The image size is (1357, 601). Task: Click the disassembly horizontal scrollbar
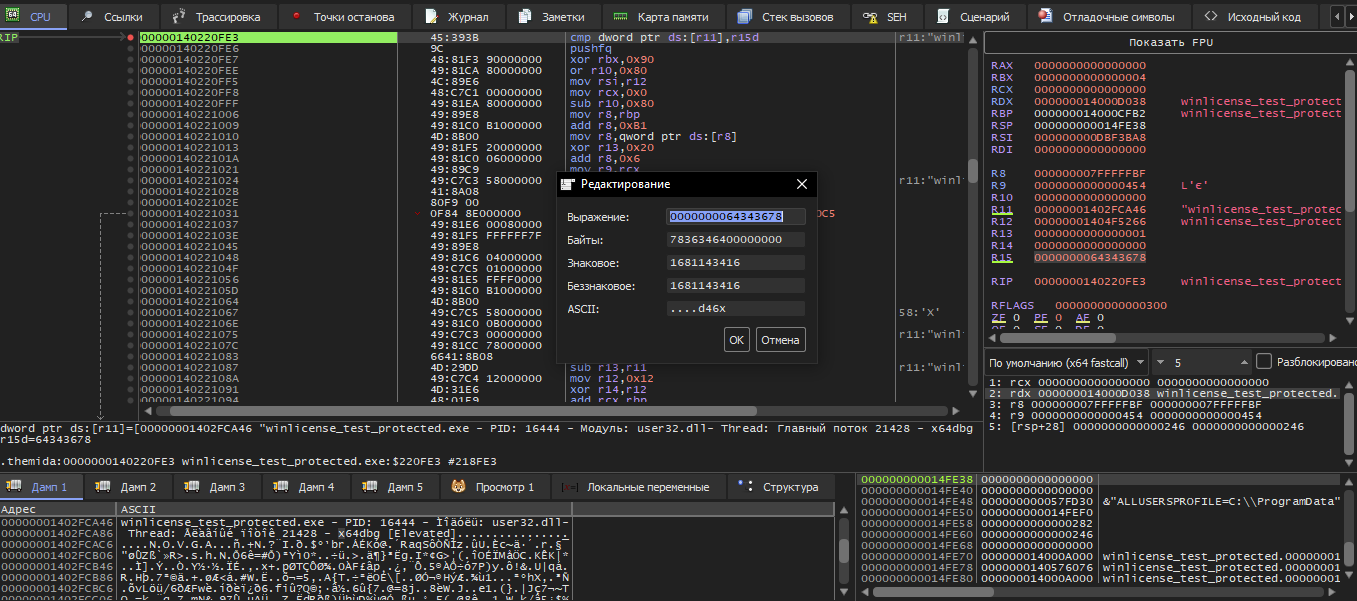tap(552, 410)
